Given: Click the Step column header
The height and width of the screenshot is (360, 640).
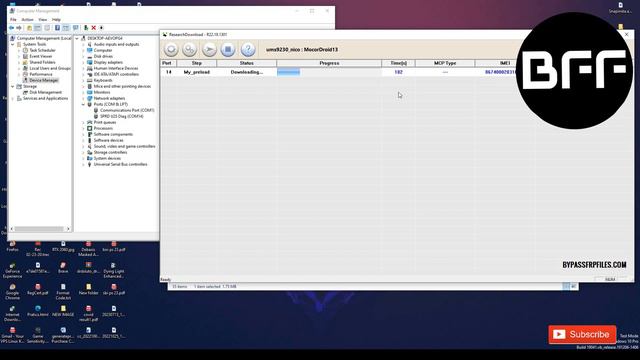Looking at the screenshot, I should 197,63.
